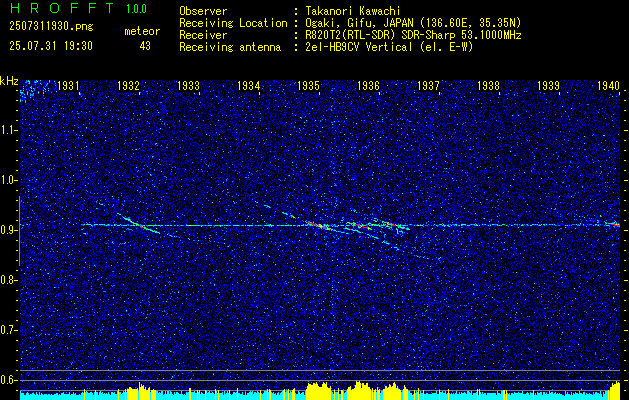Click the yellow signal strength peak below 1935
This screenshot has width=629, height=400.
[319, 390]
